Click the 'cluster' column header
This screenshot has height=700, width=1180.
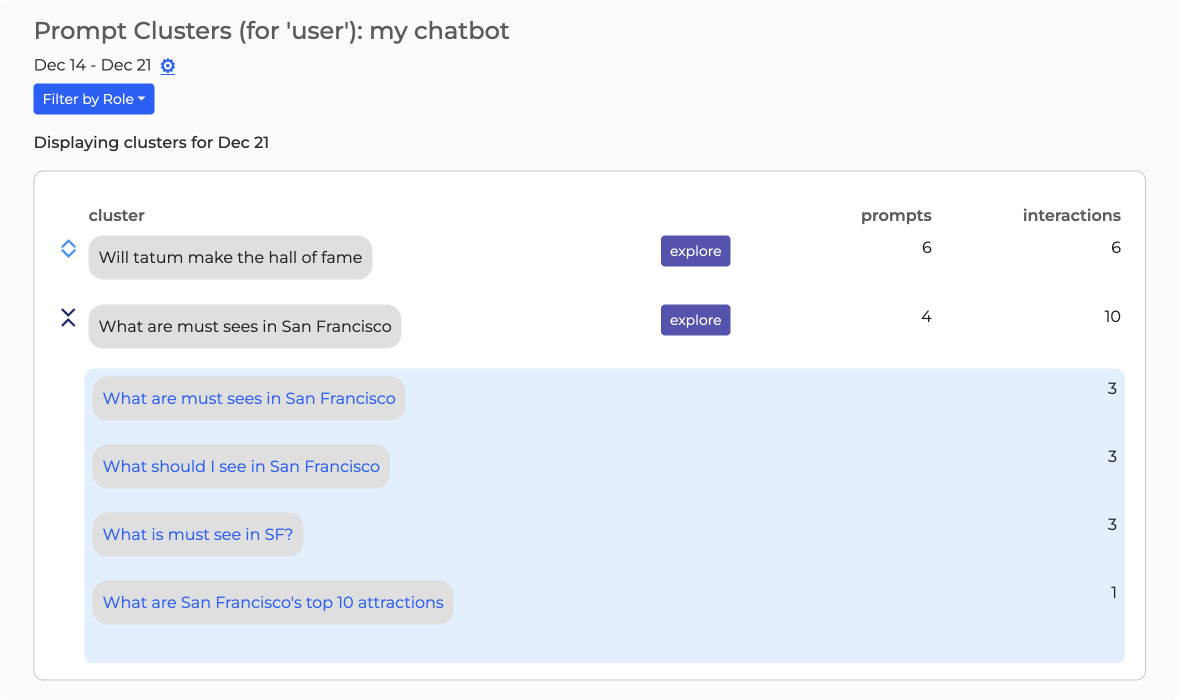click(116, 215)
